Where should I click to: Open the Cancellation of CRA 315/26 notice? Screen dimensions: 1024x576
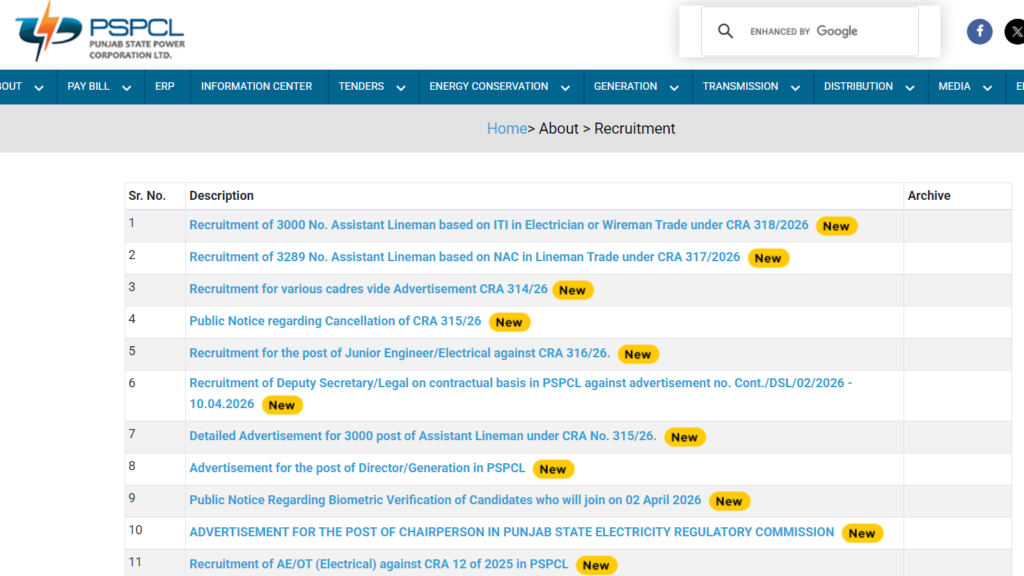click(335, 321)
